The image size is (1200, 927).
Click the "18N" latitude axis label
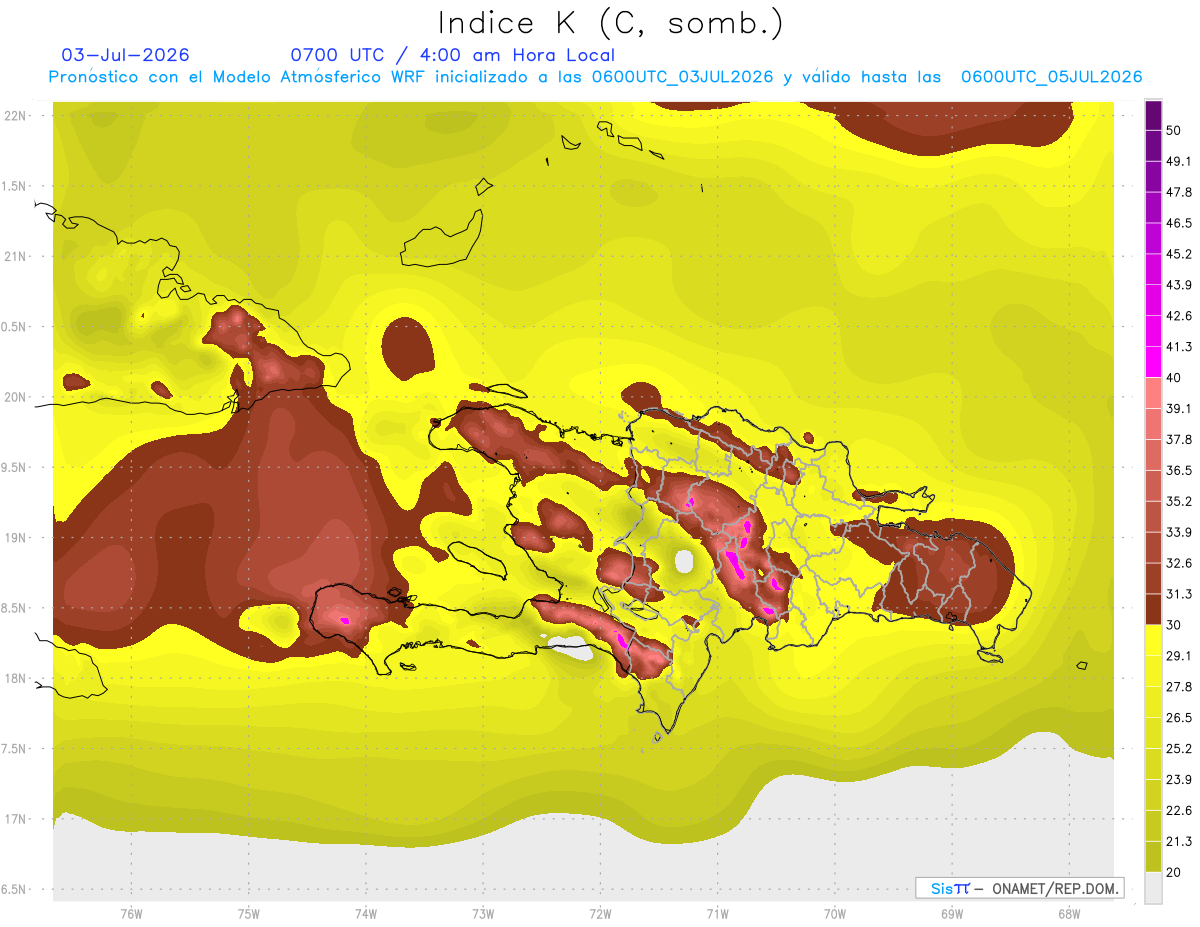click(x=15, y=678)
